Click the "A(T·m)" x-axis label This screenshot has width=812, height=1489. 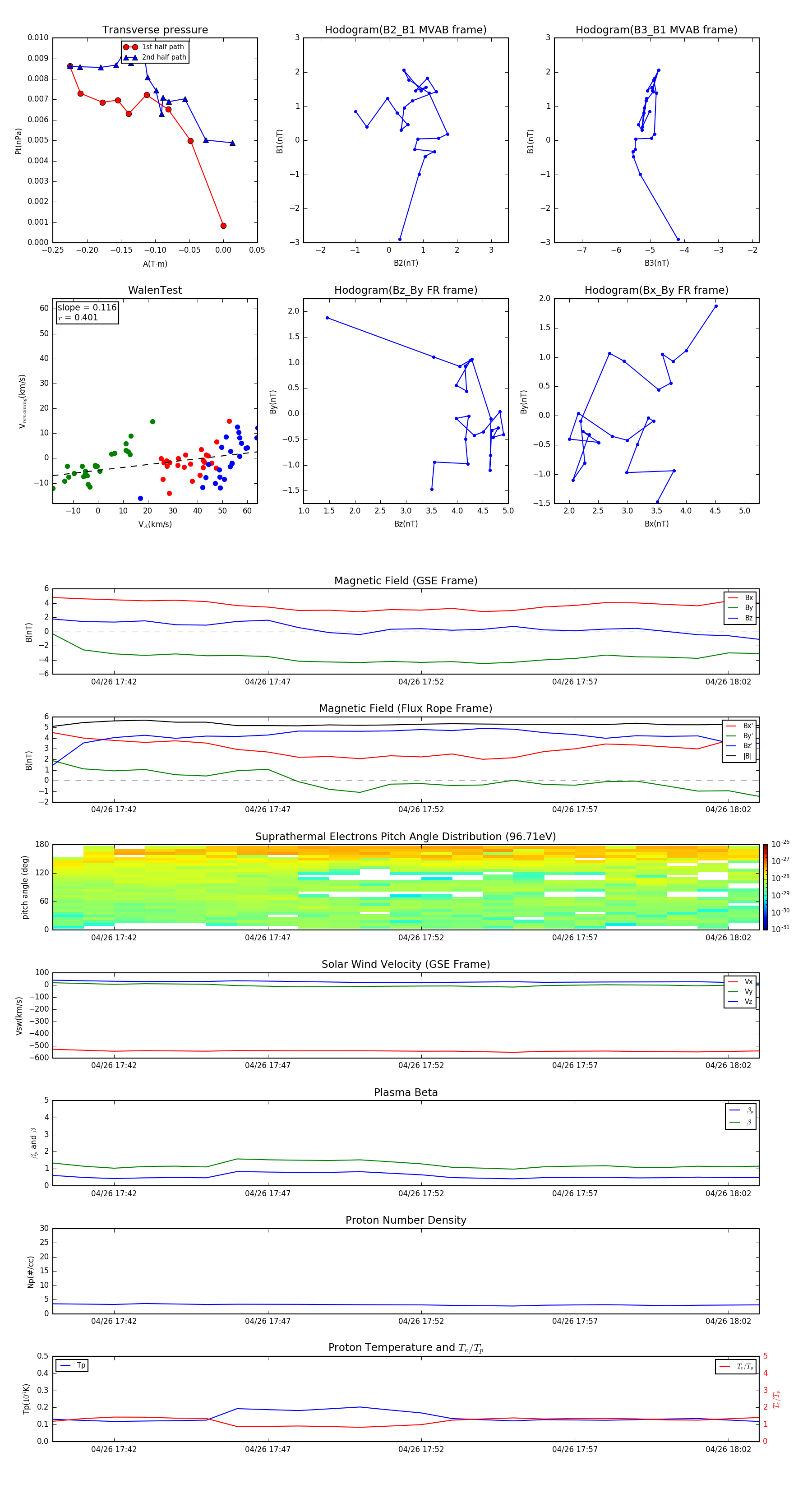(155, 264)
